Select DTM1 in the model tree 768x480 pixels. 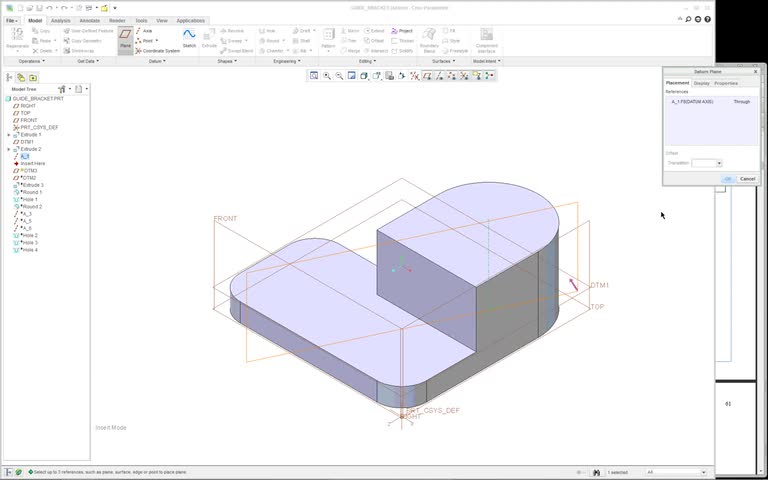click(x=27, y=142)
